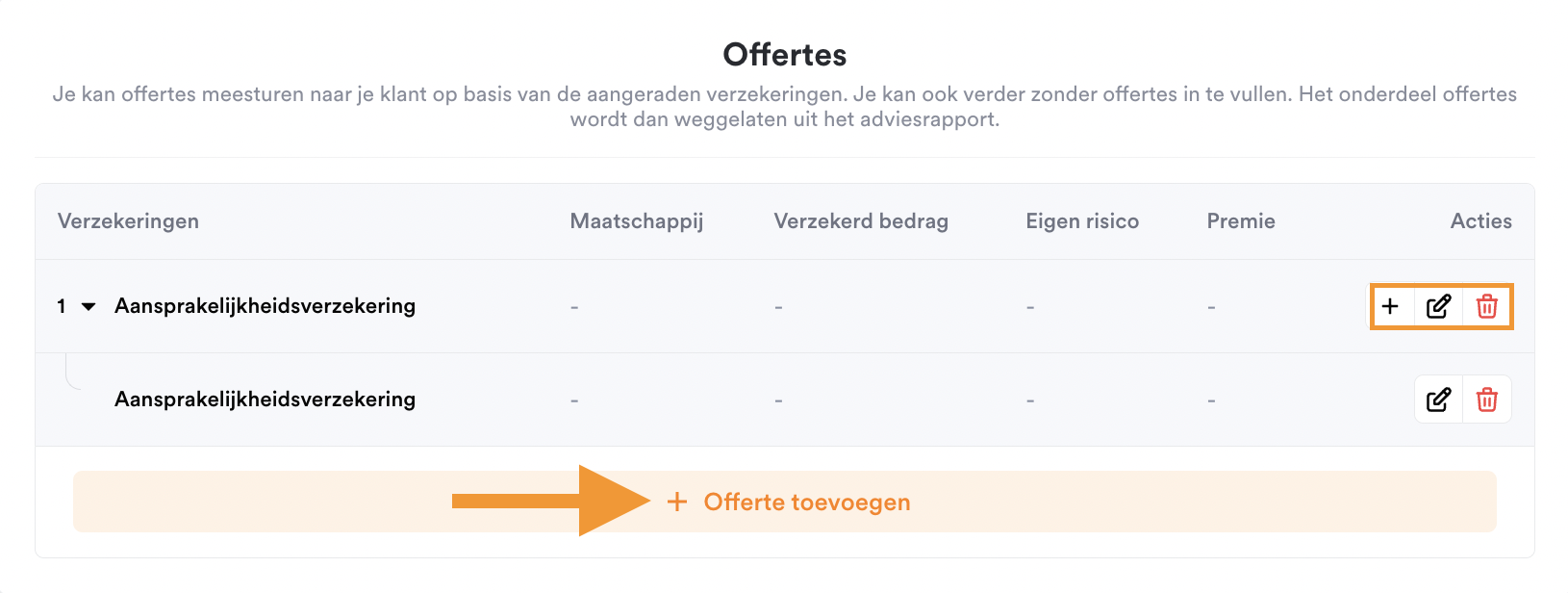Click the Premie column header

[1241, 221]
